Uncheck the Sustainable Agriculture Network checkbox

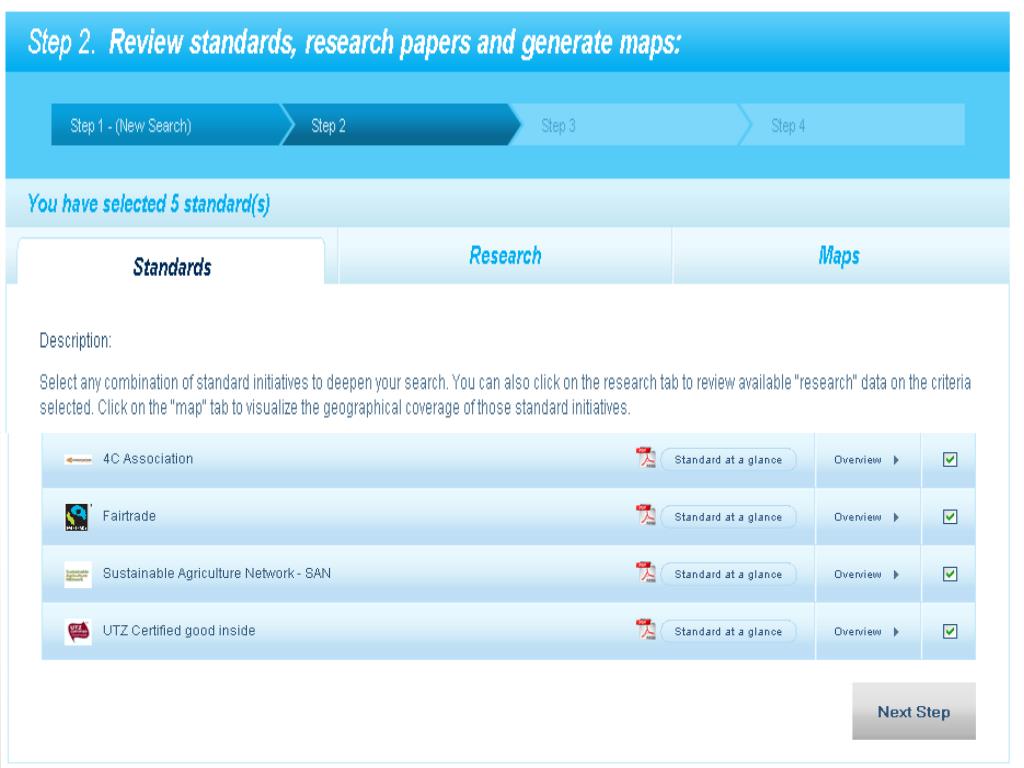[950, 574]
